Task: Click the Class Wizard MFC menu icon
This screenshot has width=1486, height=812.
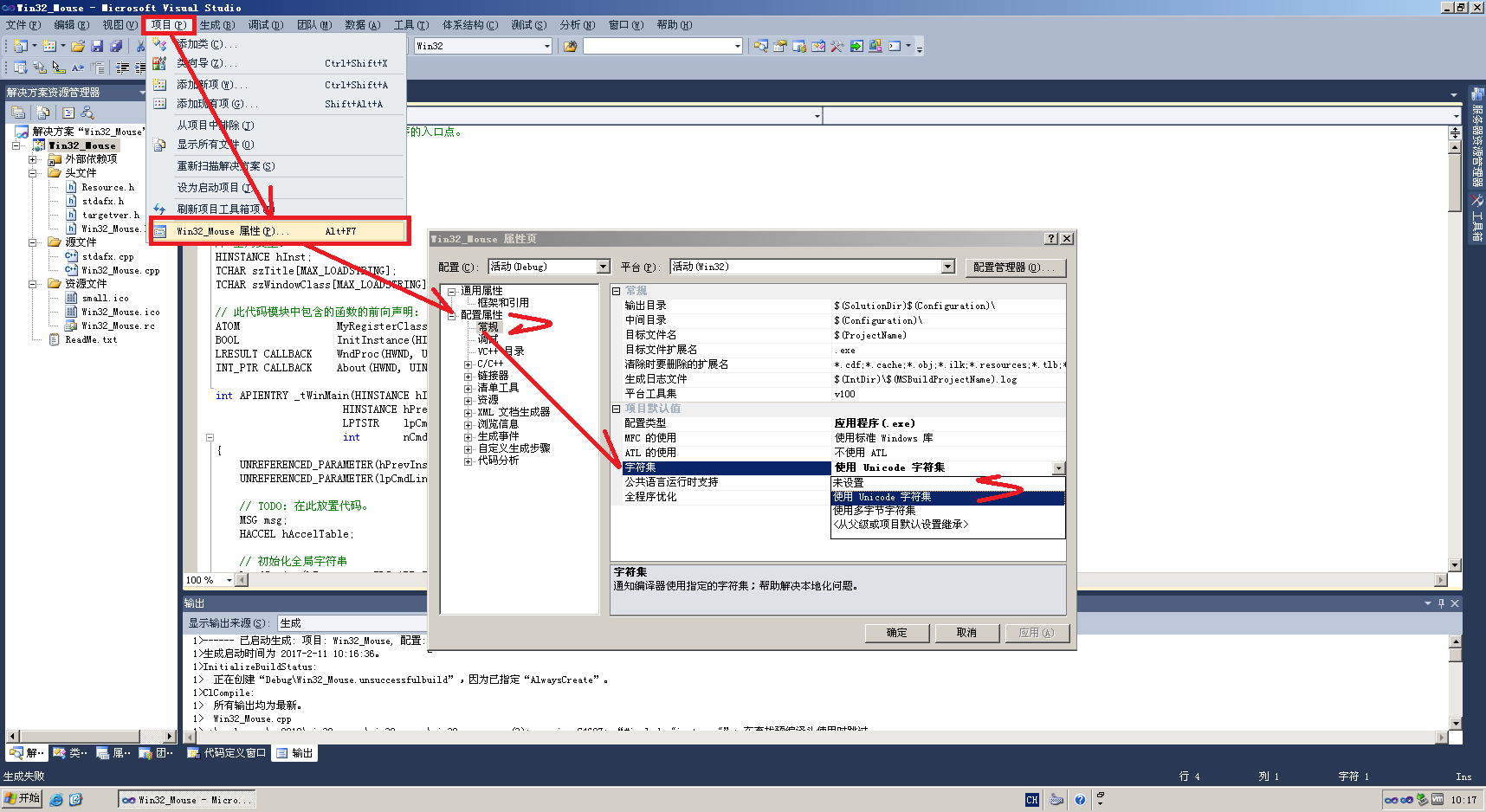Action: click(x=159, y=63)
